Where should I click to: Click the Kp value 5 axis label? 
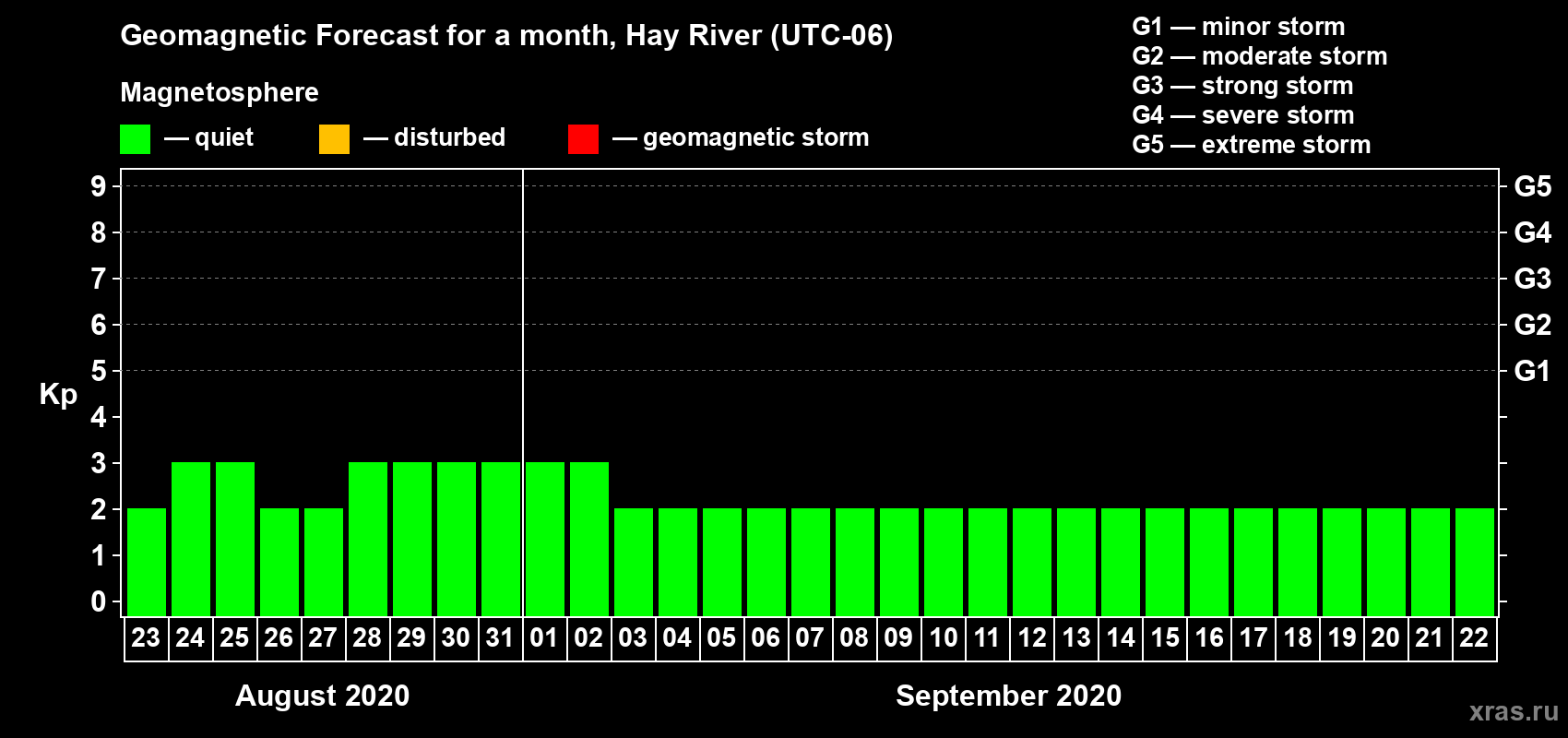pyautogui.click(x=99, y=371)
